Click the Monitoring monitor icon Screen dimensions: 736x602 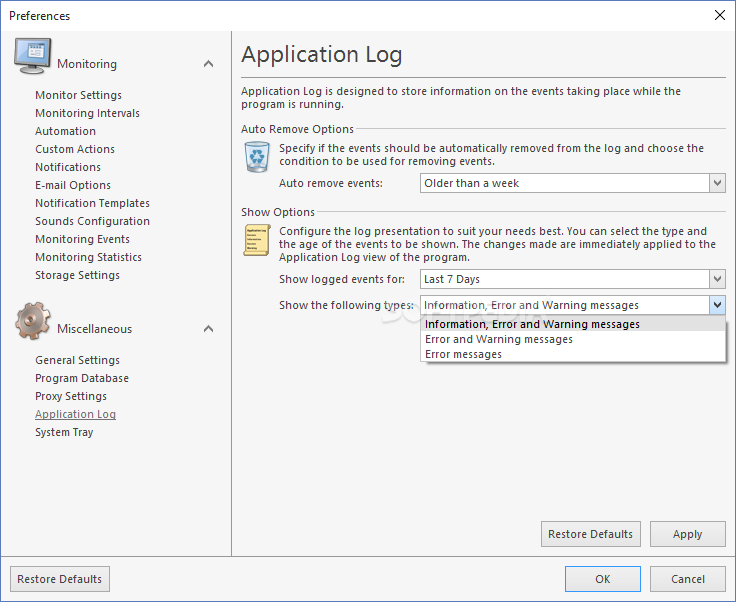click(x=32, y=56)
